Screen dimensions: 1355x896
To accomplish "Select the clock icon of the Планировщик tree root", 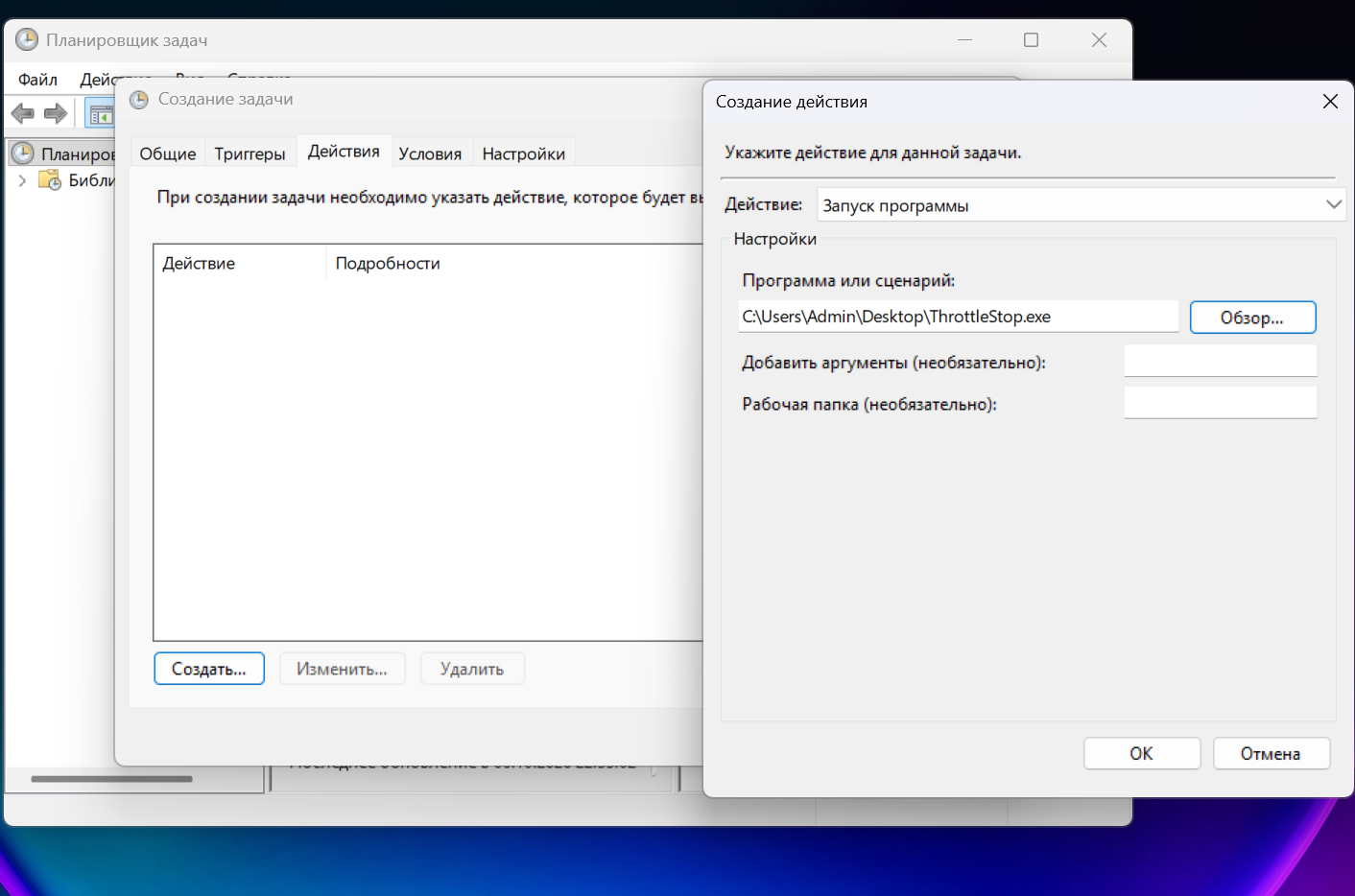I will (x=23, y=153).
